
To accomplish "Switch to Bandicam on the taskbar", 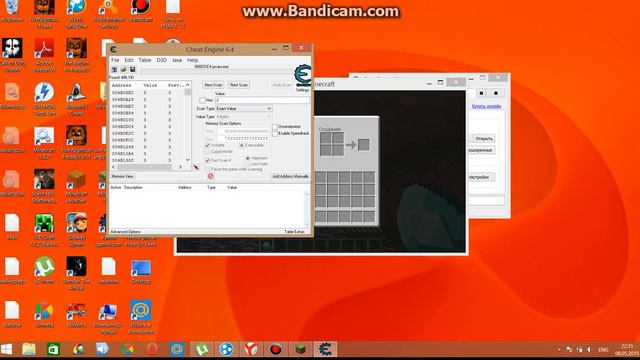I will point(276,349).
